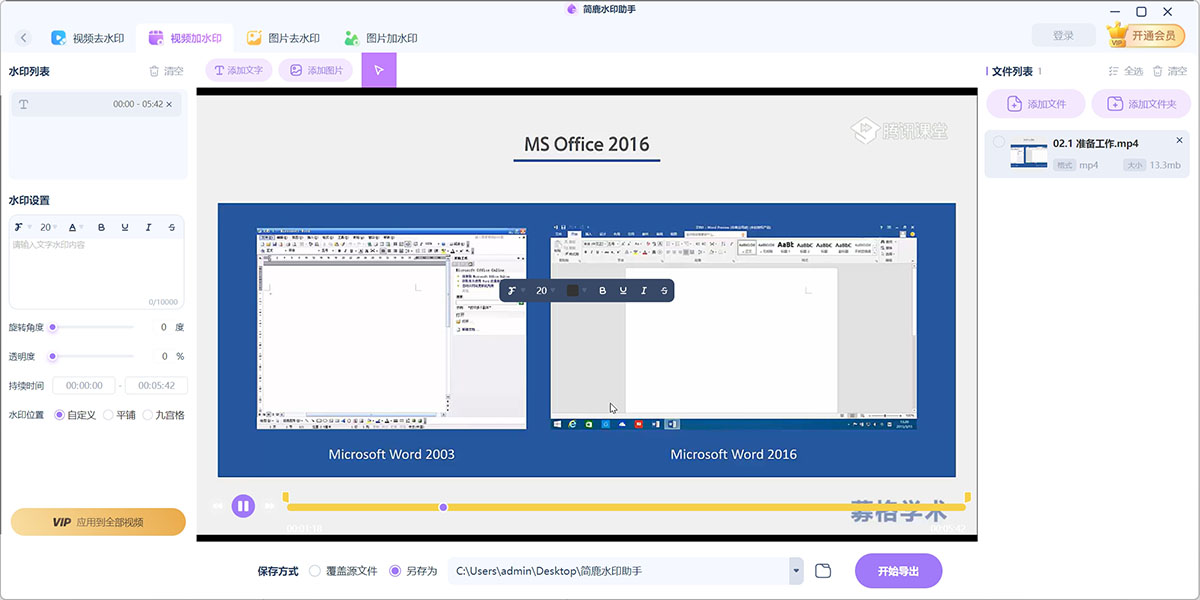This screenshot has width=1200, height=600.
Task: Clear the file list with 清空
Action: pos(1172,71)
